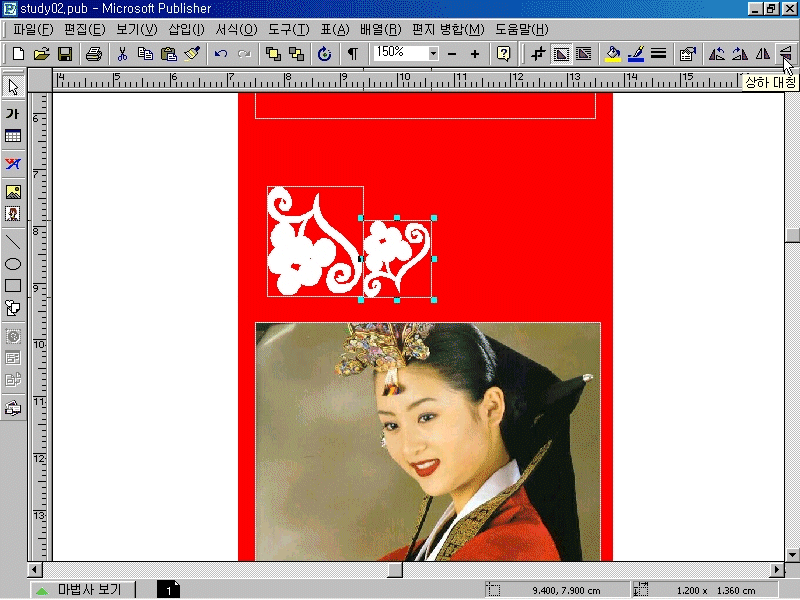Image resolution: width=800 pixels, height=600 pixels.
Task: Bring object to front icon
Action: (273, 54)
